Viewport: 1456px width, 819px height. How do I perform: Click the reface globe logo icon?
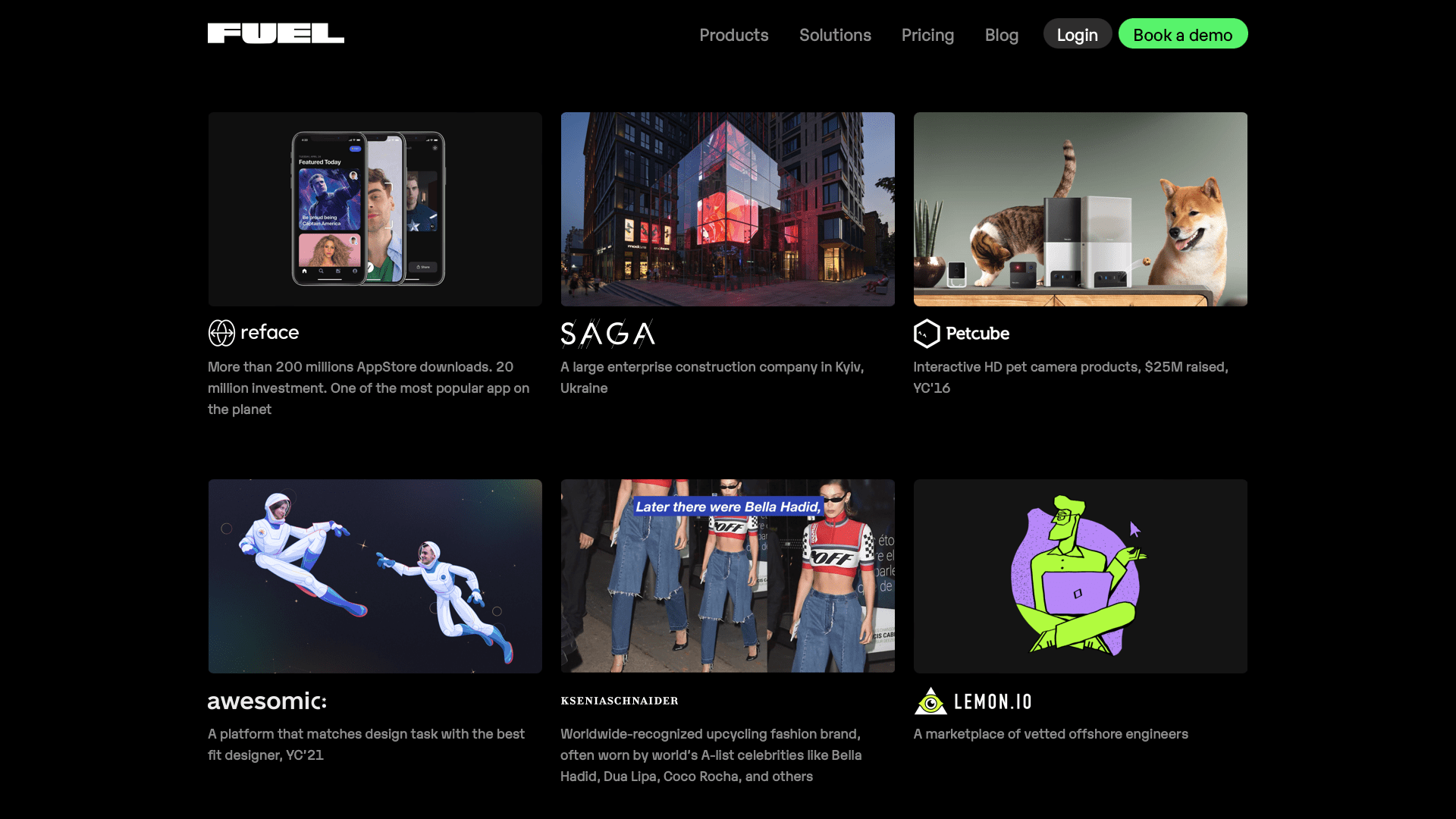221,333
